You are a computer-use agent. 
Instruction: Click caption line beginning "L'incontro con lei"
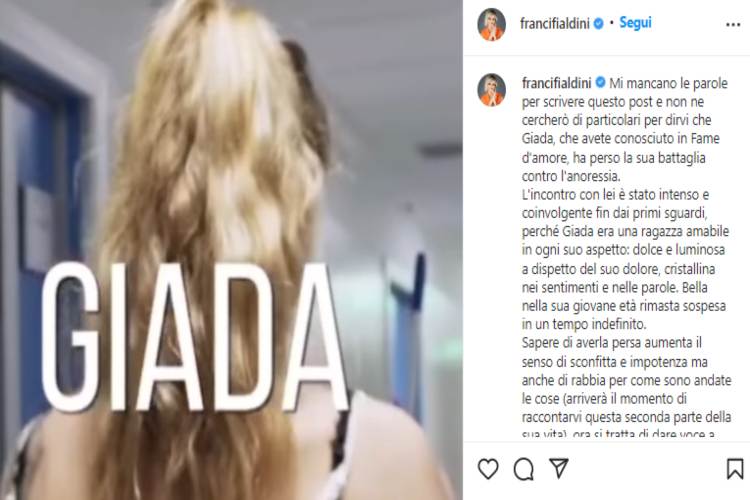click(x=615, y=195)
